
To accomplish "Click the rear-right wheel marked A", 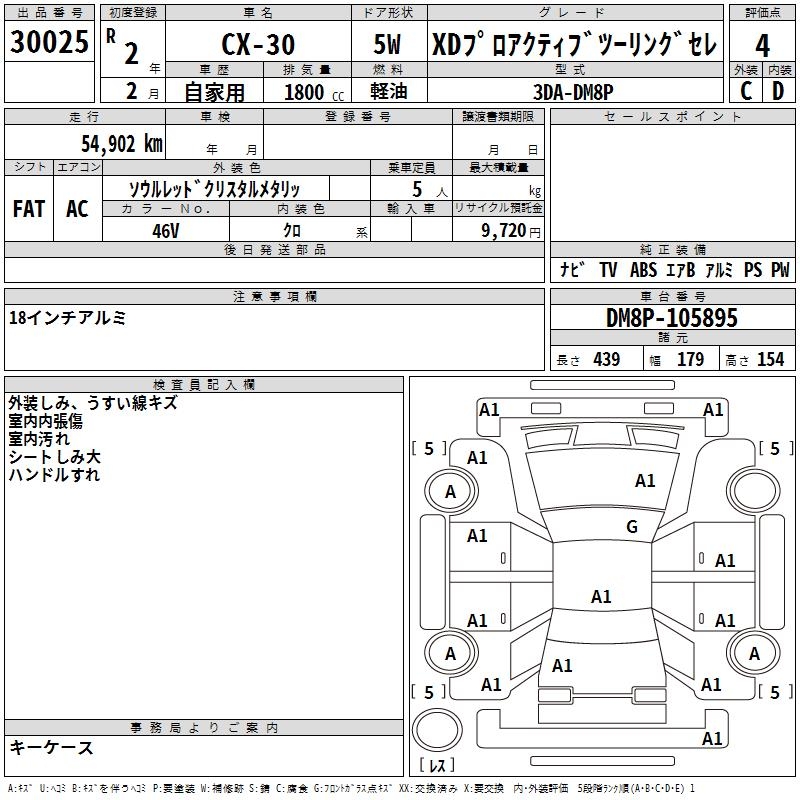I will [x=754, y=653].
